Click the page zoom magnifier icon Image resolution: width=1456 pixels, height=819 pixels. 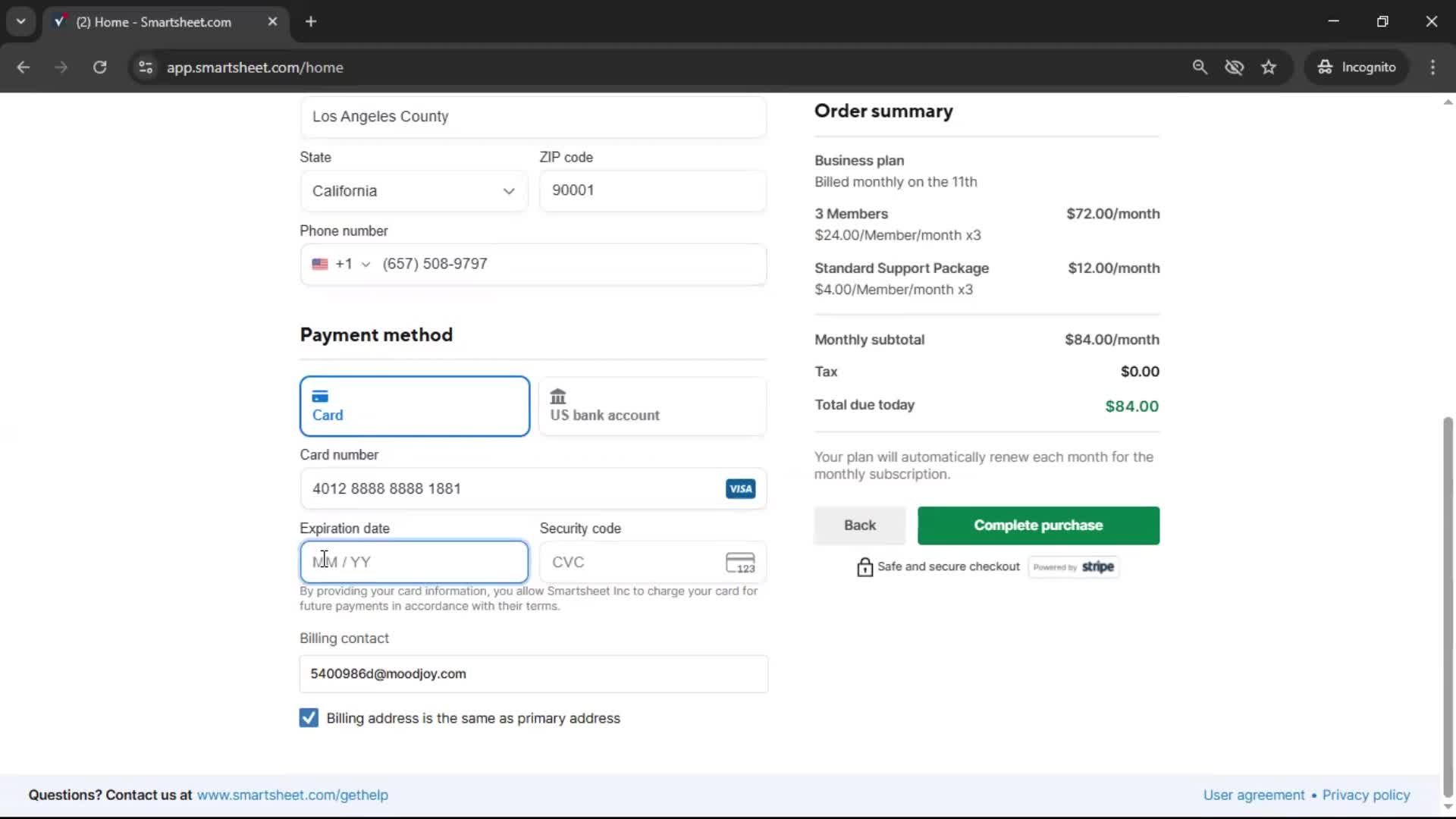(x=1200, y=67)
